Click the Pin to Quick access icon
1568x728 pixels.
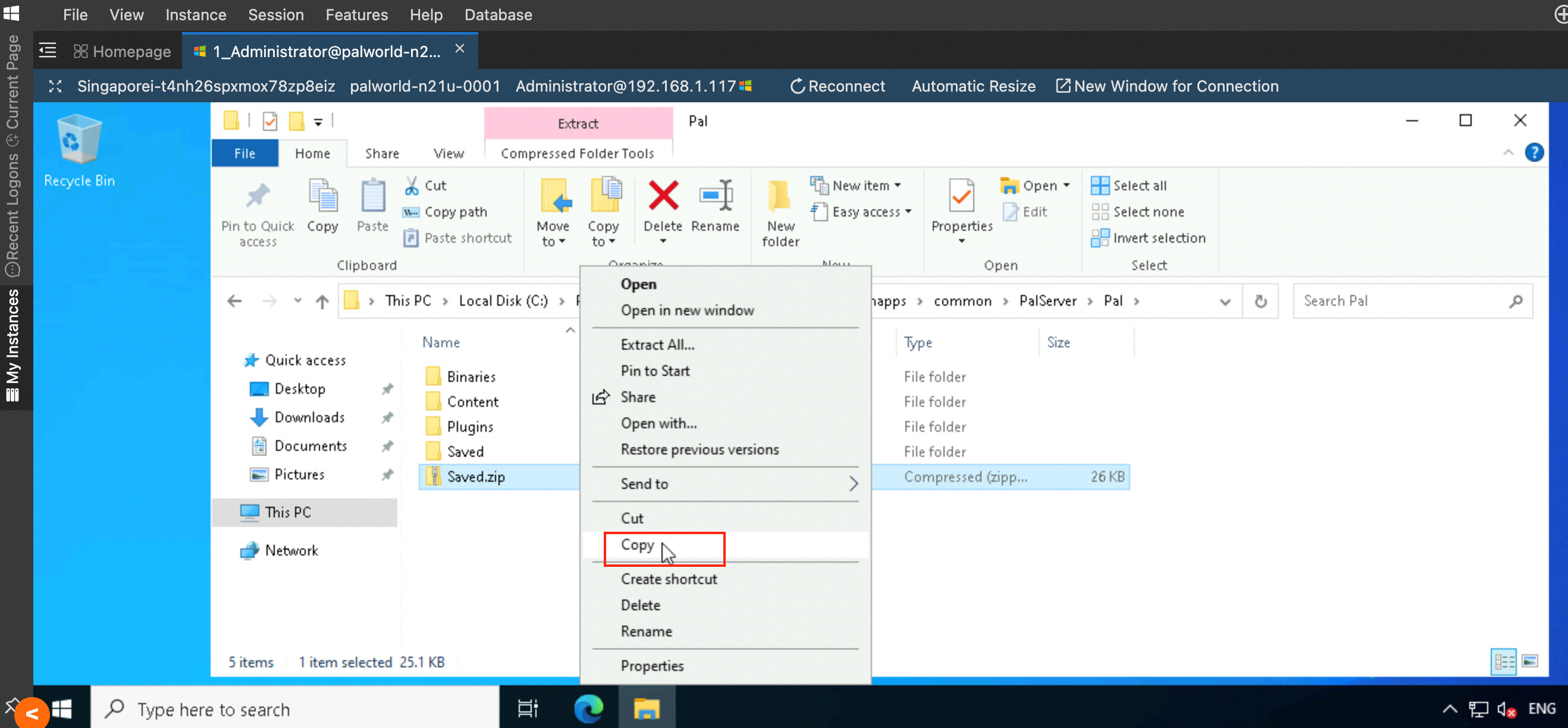click(x=258, y=196)
